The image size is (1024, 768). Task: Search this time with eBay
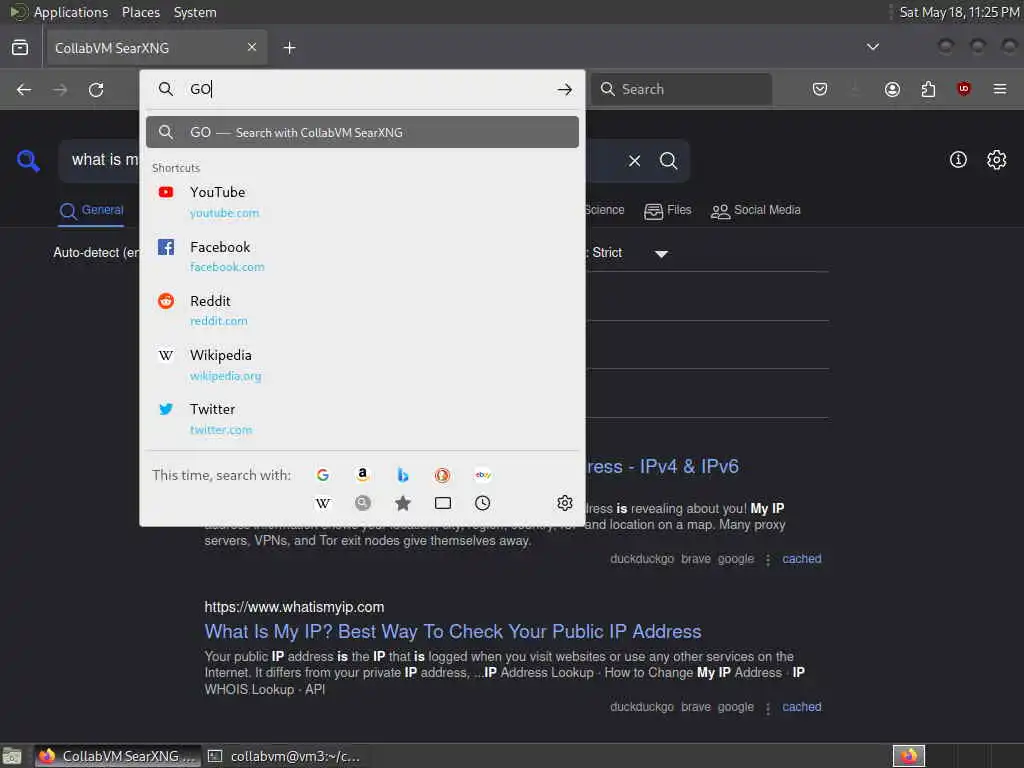coord(483,475)
